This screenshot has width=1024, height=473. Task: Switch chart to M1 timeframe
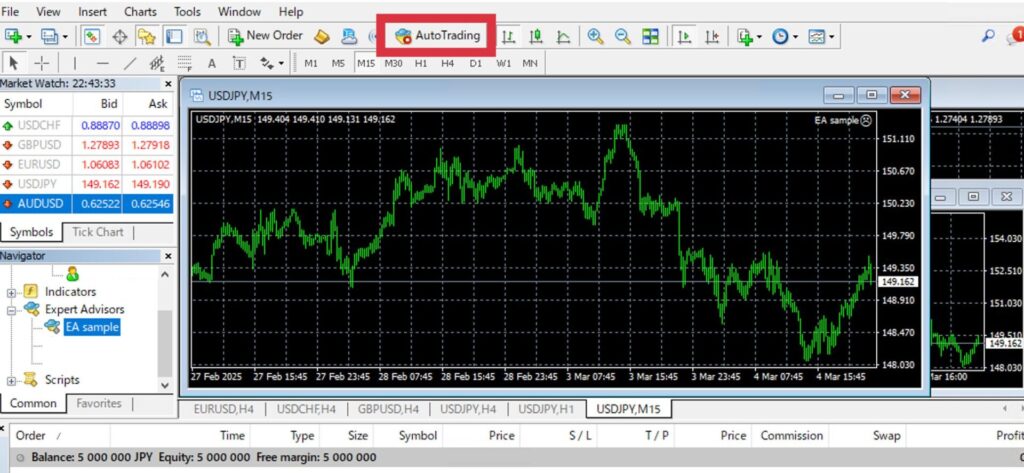311,63
